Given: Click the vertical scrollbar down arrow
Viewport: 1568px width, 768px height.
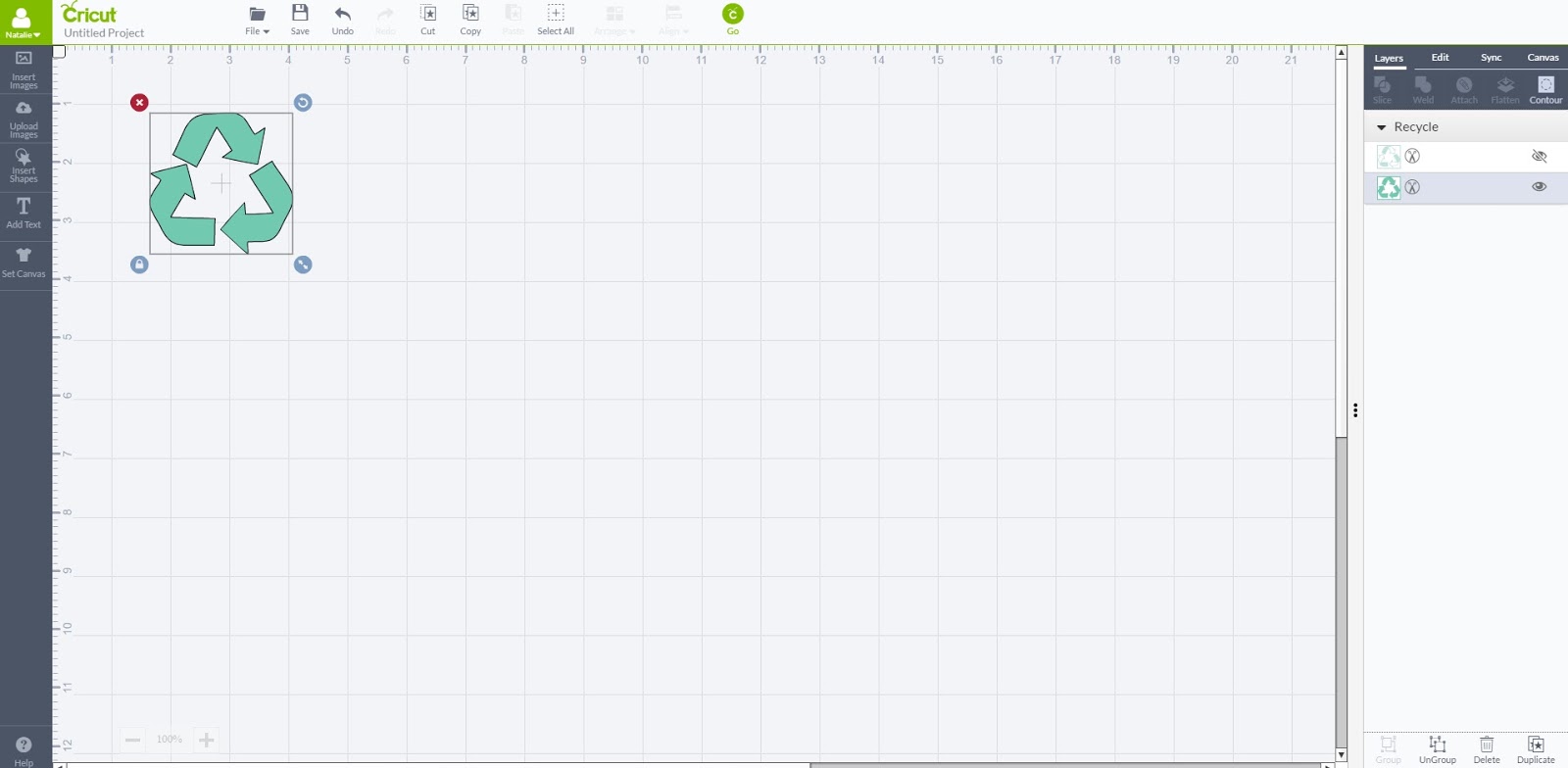Looking at the screenshot, I should (x=1341, y=755).
